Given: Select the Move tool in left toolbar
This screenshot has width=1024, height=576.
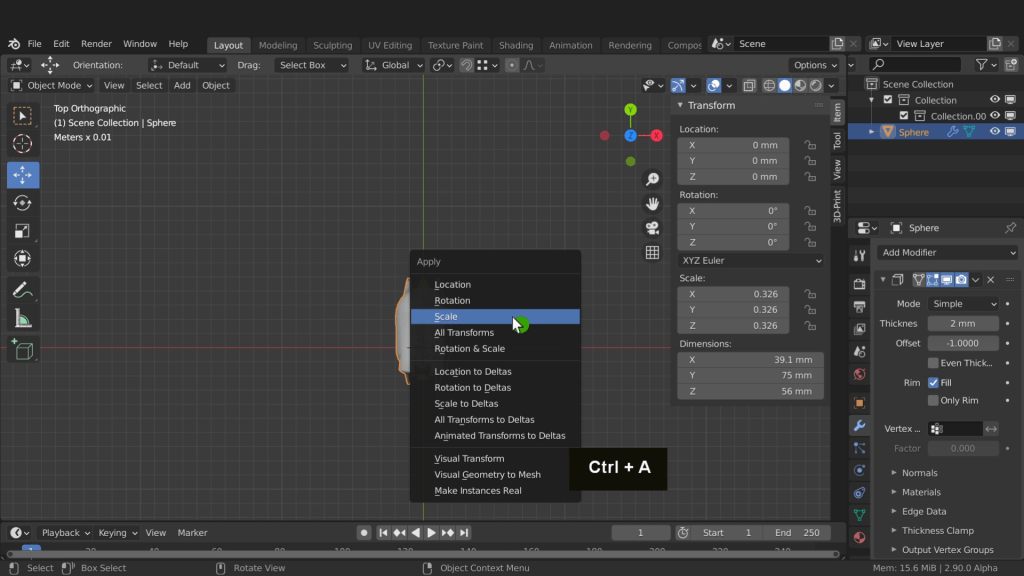Looking at the screenshot, I should (x=23, y=175).
